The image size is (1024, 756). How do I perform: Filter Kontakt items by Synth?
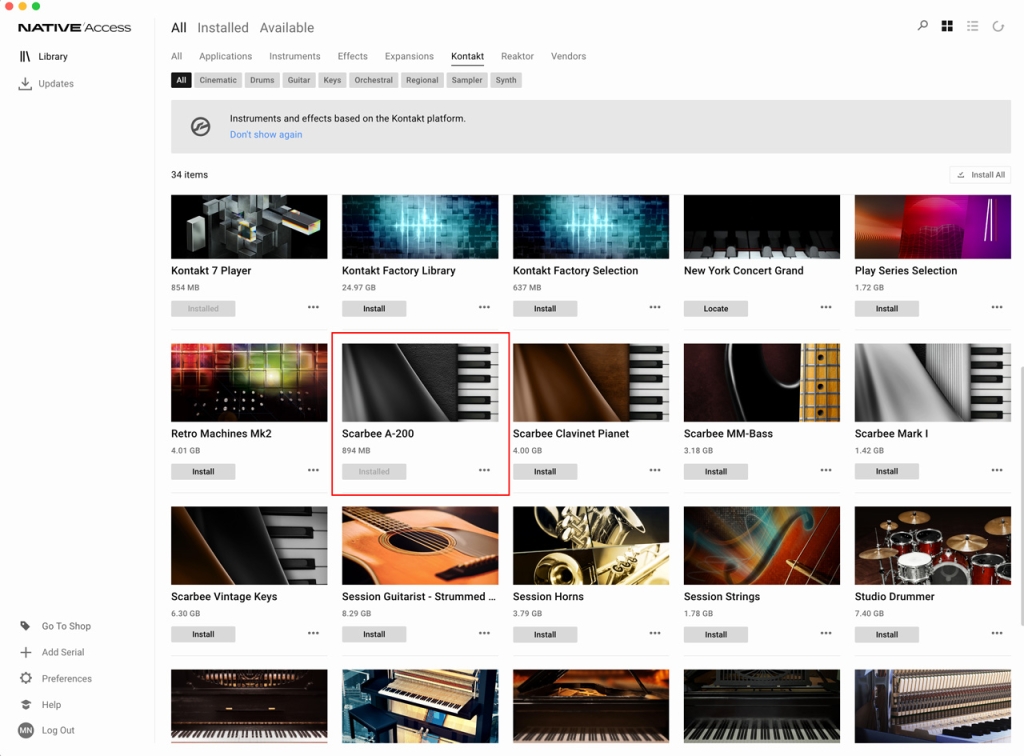(505, 80)
